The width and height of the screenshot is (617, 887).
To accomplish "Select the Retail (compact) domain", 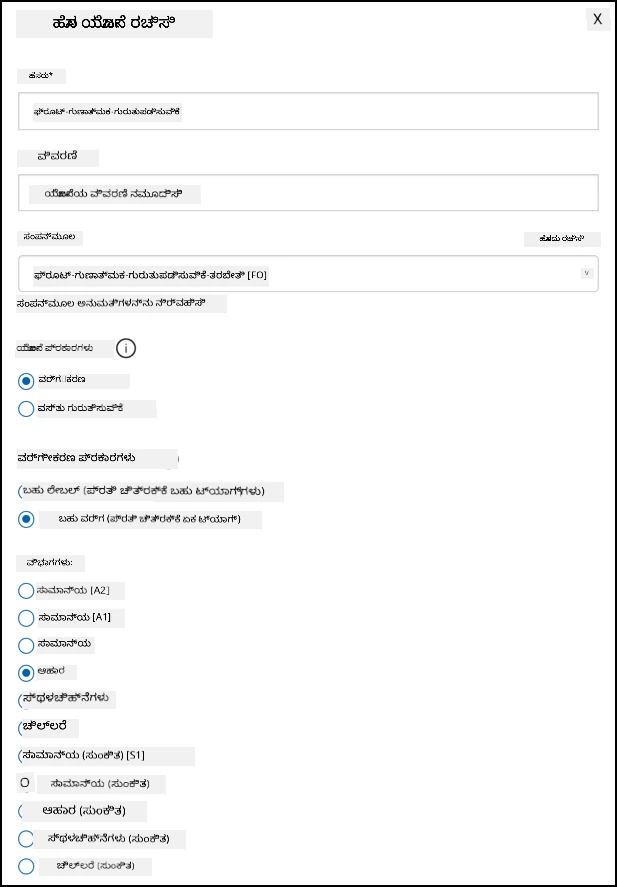I will click(26, 866).
